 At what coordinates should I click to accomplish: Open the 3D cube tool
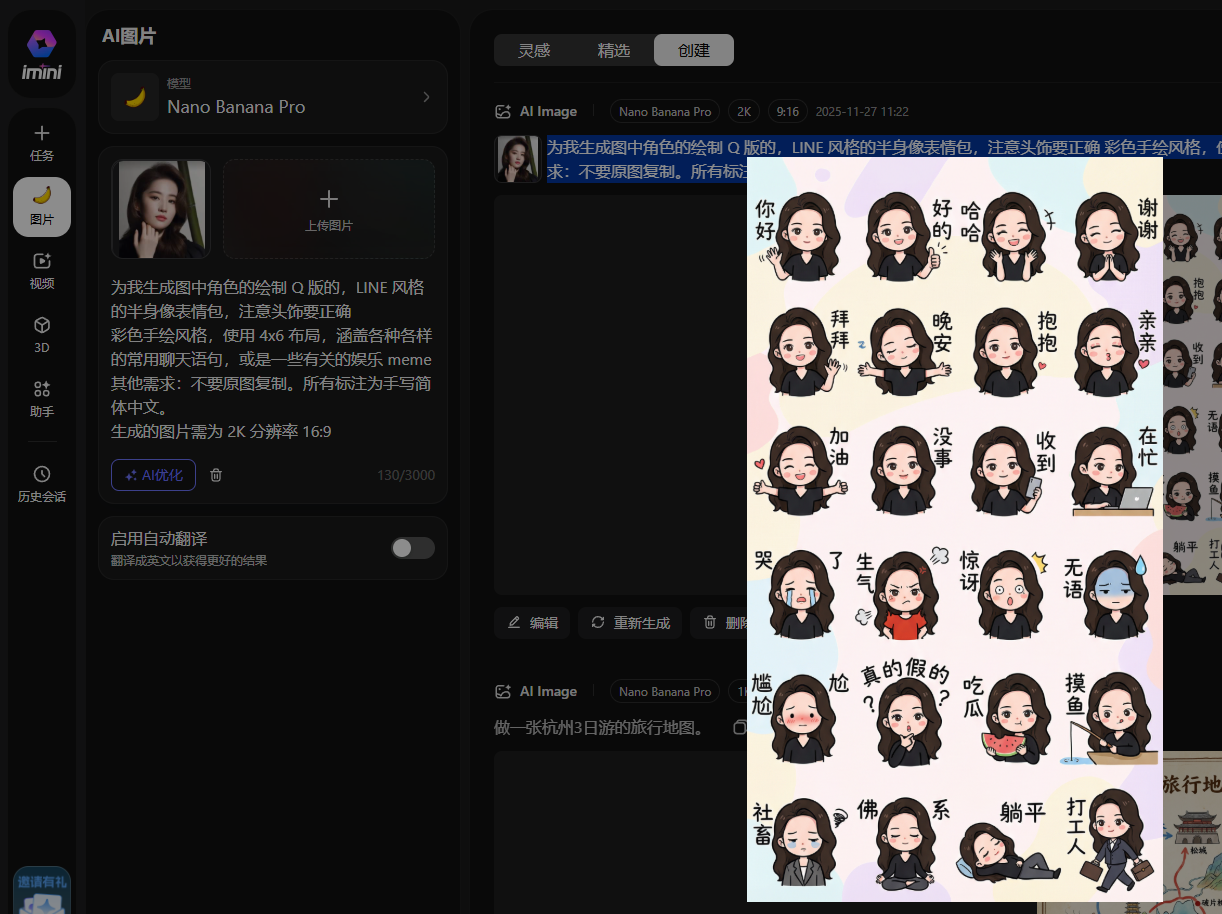point(42,334)
